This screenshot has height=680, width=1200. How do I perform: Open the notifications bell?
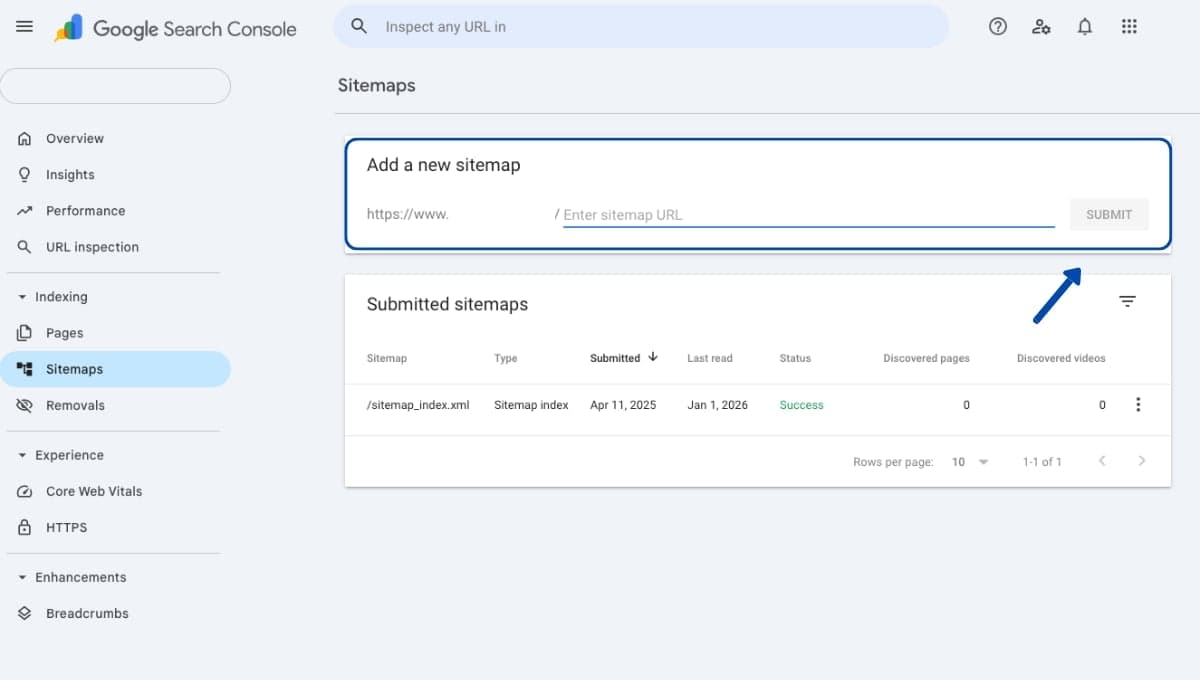pyautogui.click(x=1085, y=27)
